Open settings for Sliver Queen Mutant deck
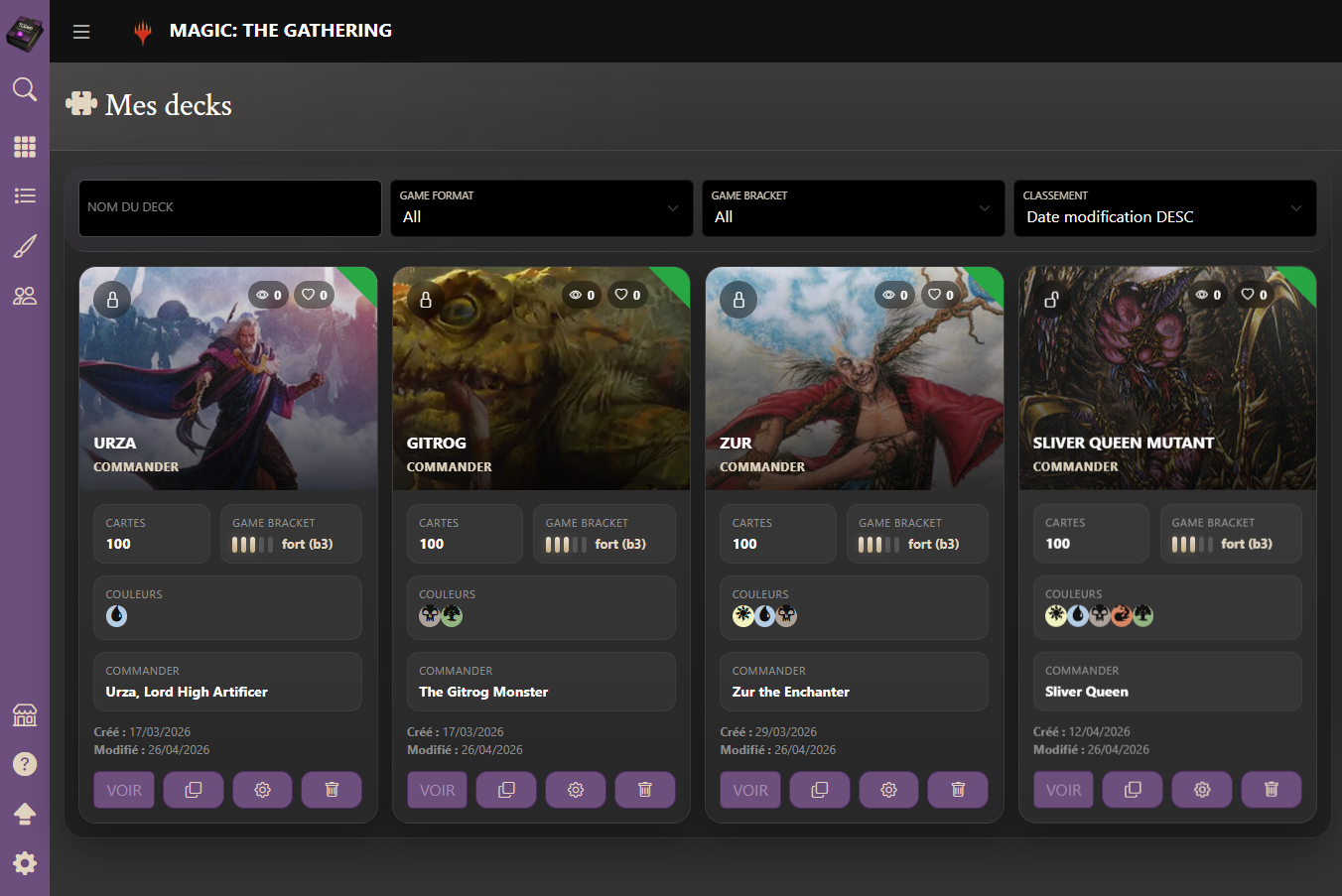Screen dimensions: 1342x896 point(1202,790)
